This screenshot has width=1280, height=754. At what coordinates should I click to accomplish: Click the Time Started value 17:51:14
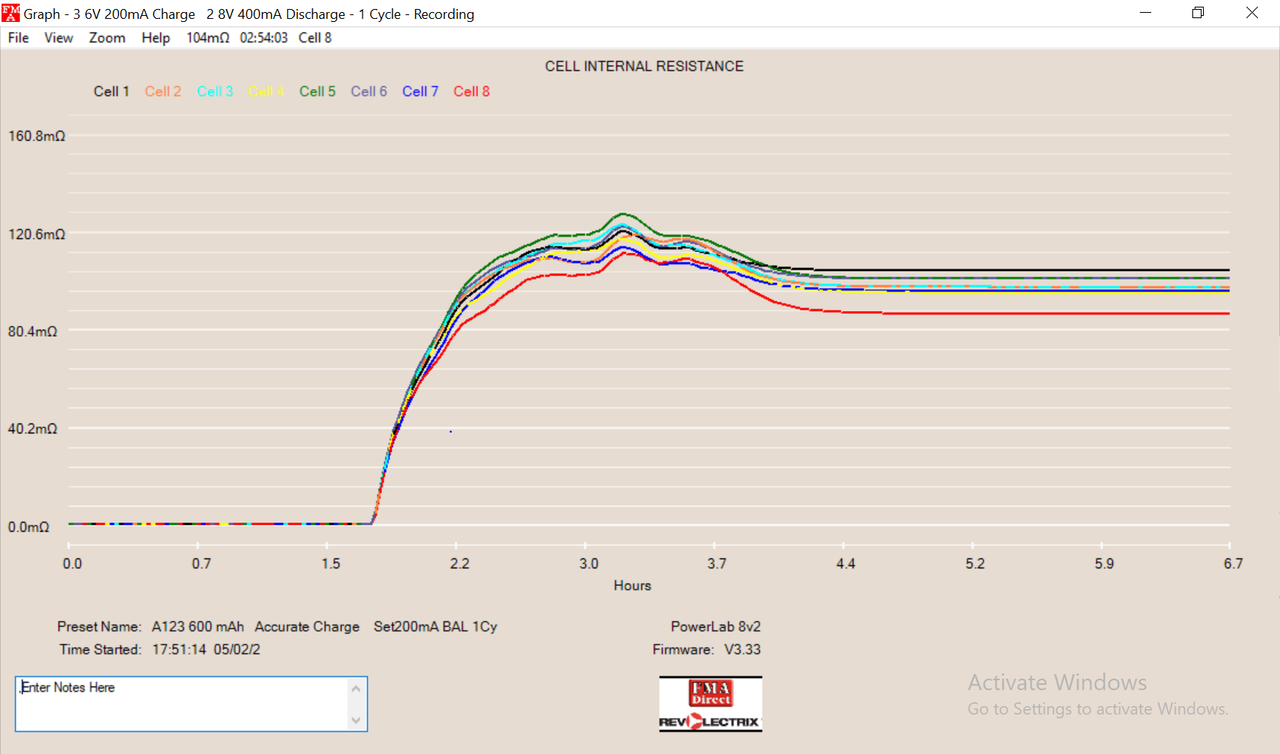(x=177, y=650)
